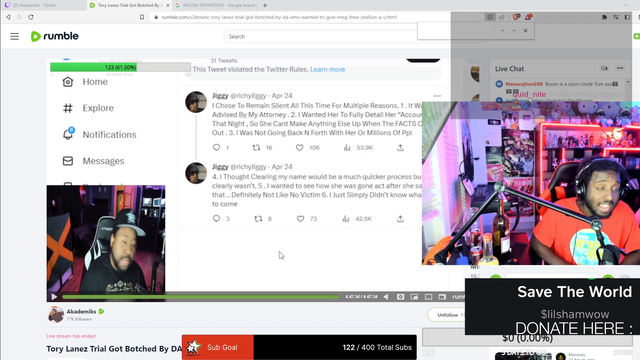Select the Tory Lanez Trial Rumble tab
640x360 pixels.
[x=130, y=5]
